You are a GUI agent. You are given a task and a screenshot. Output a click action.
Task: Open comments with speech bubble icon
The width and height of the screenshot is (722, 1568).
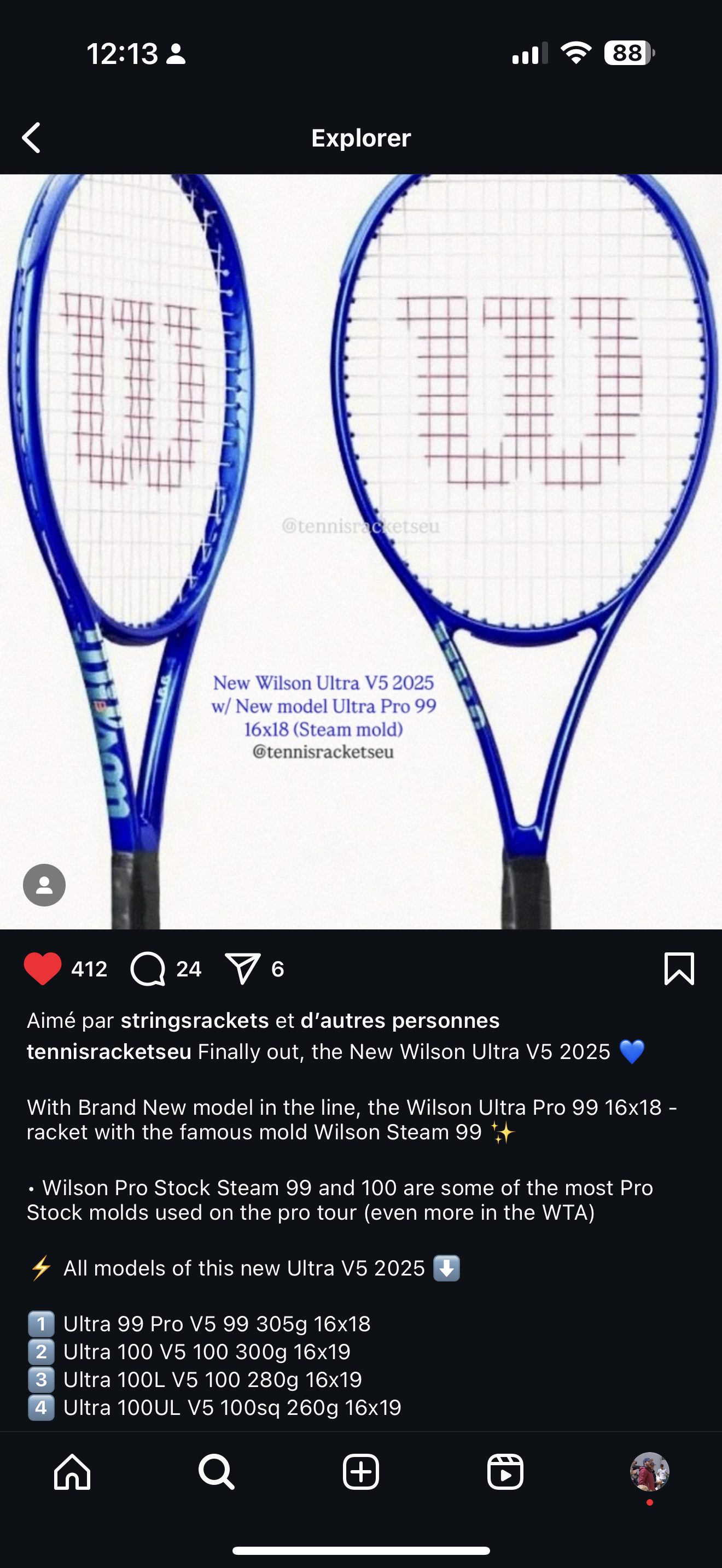(x=147, y=968)
